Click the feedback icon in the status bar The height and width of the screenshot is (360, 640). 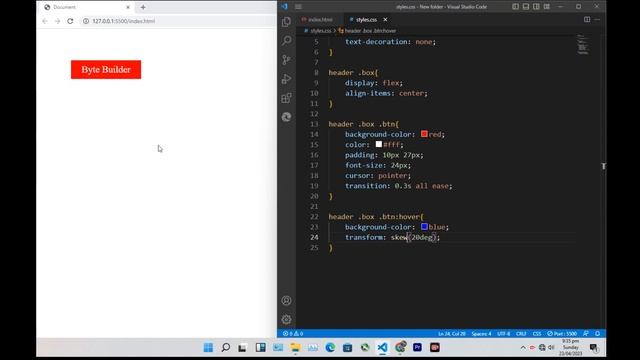(x=586, y=333)
